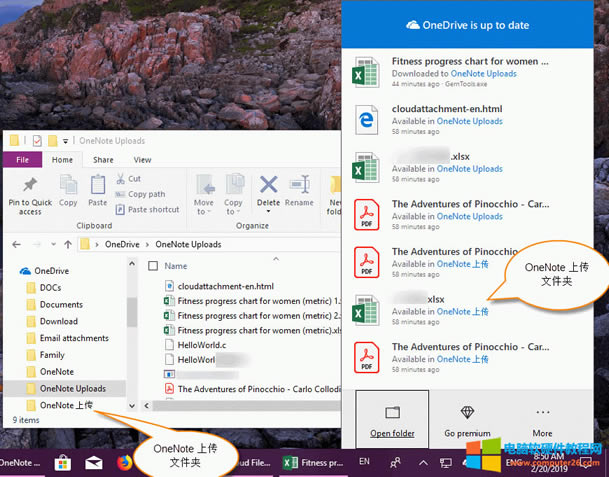Open Firefox from the taskbar
The height and width of the screenshot is (477, 609).
point(125,463)
